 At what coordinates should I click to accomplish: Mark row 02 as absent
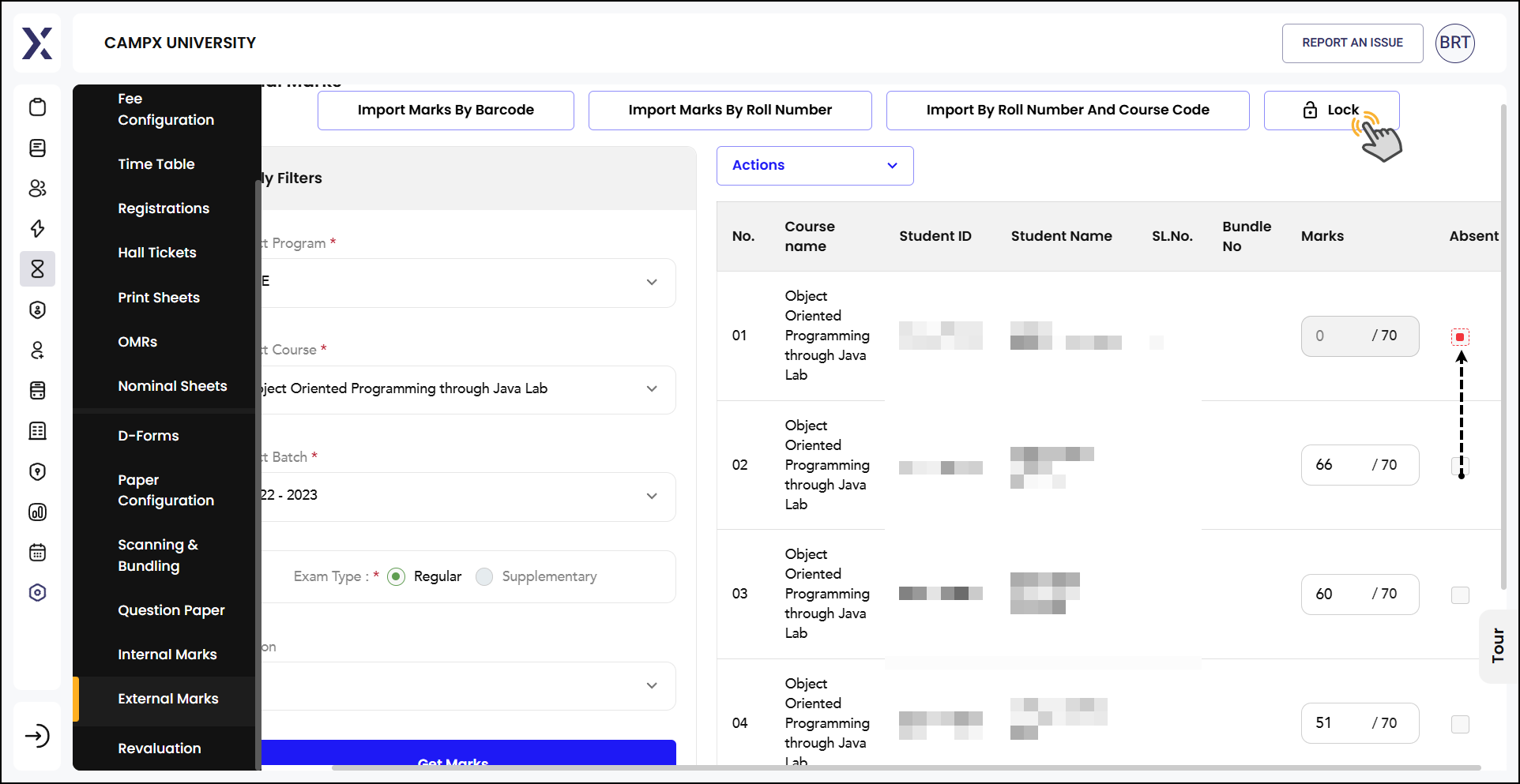coord(1460,466)
